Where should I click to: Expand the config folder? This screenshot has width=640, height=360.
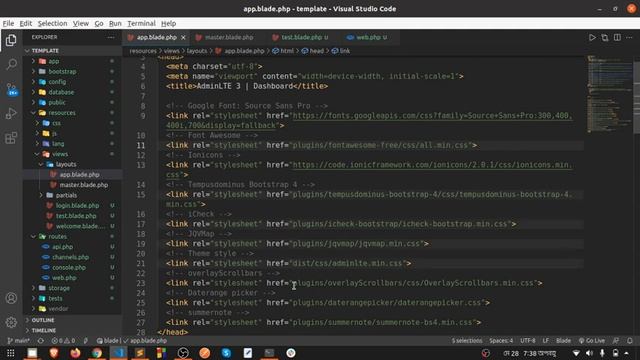pos(72,82)
